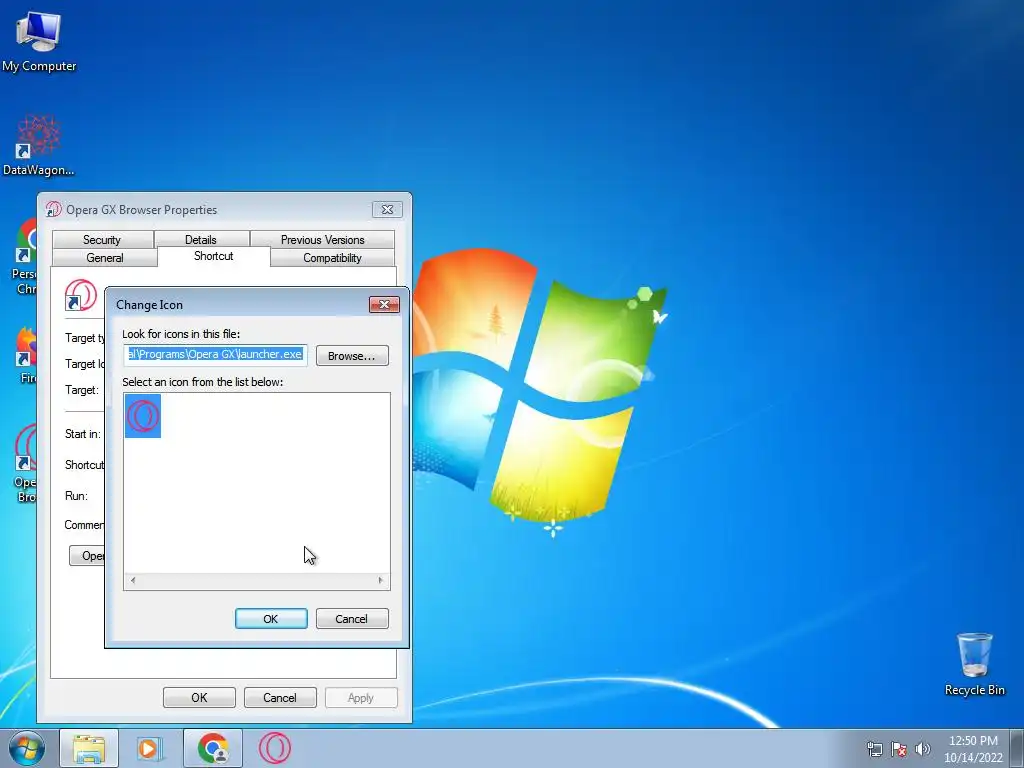Select DataWagon desktop shortcut
This screenshot has width=1024, height=768.
click(39, 145)
